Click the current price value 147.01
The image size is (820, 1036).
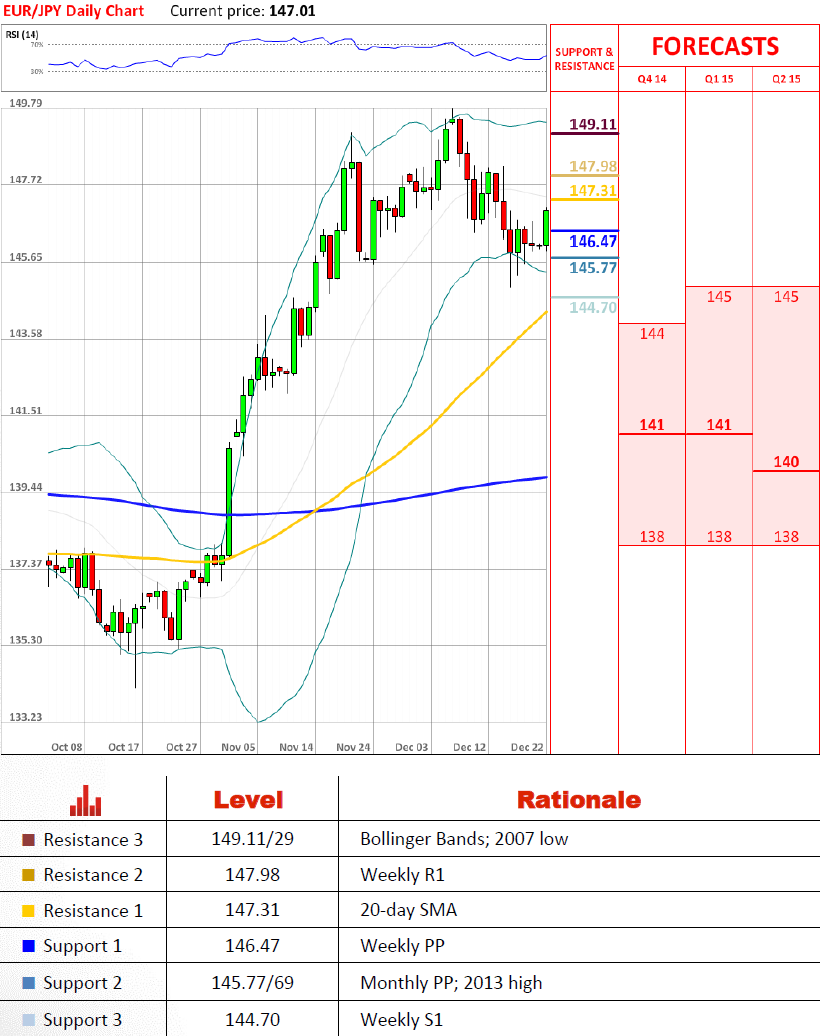(x=292, y=11)
